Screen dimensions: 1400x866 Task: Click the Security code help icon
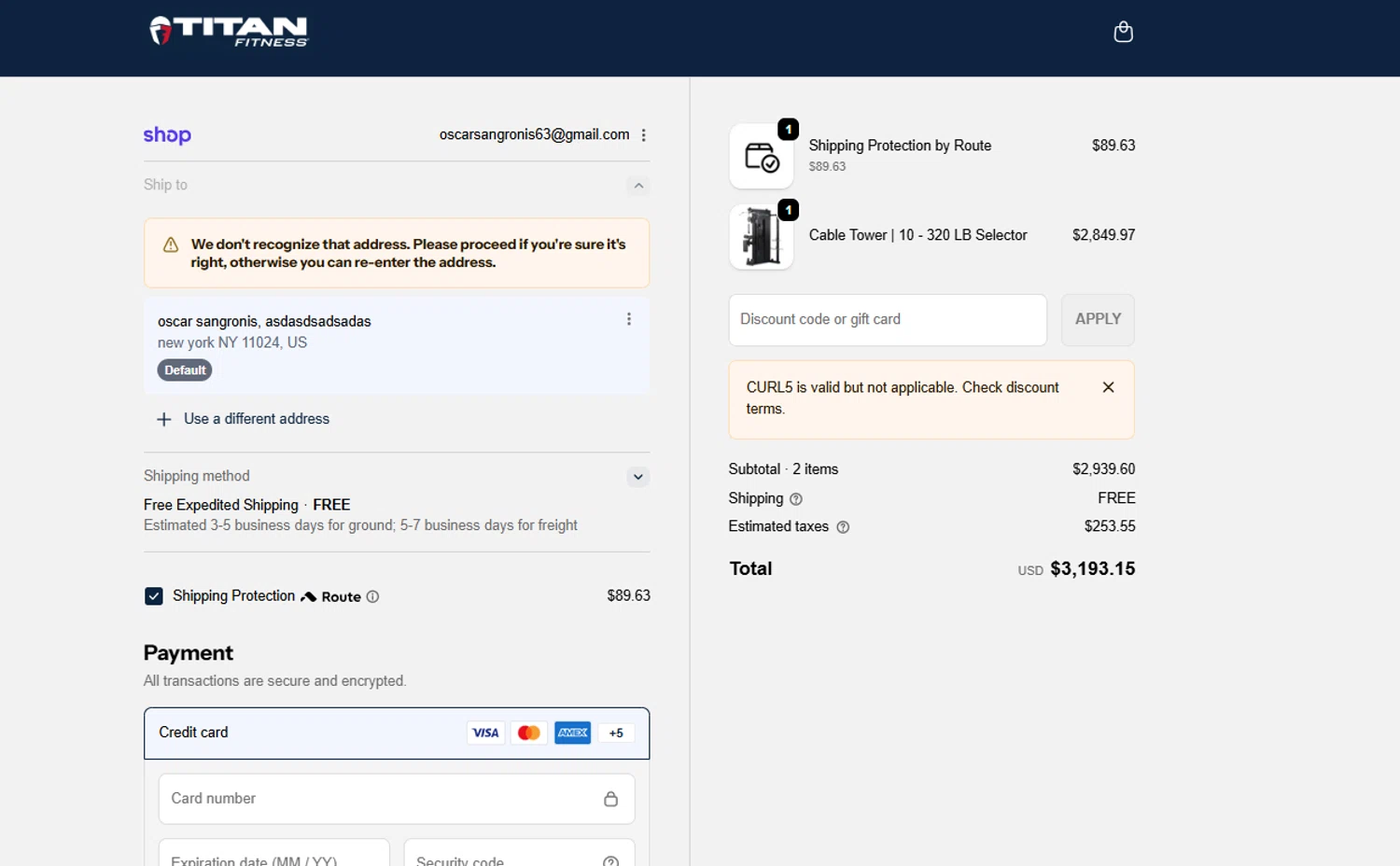click(611, 861)
